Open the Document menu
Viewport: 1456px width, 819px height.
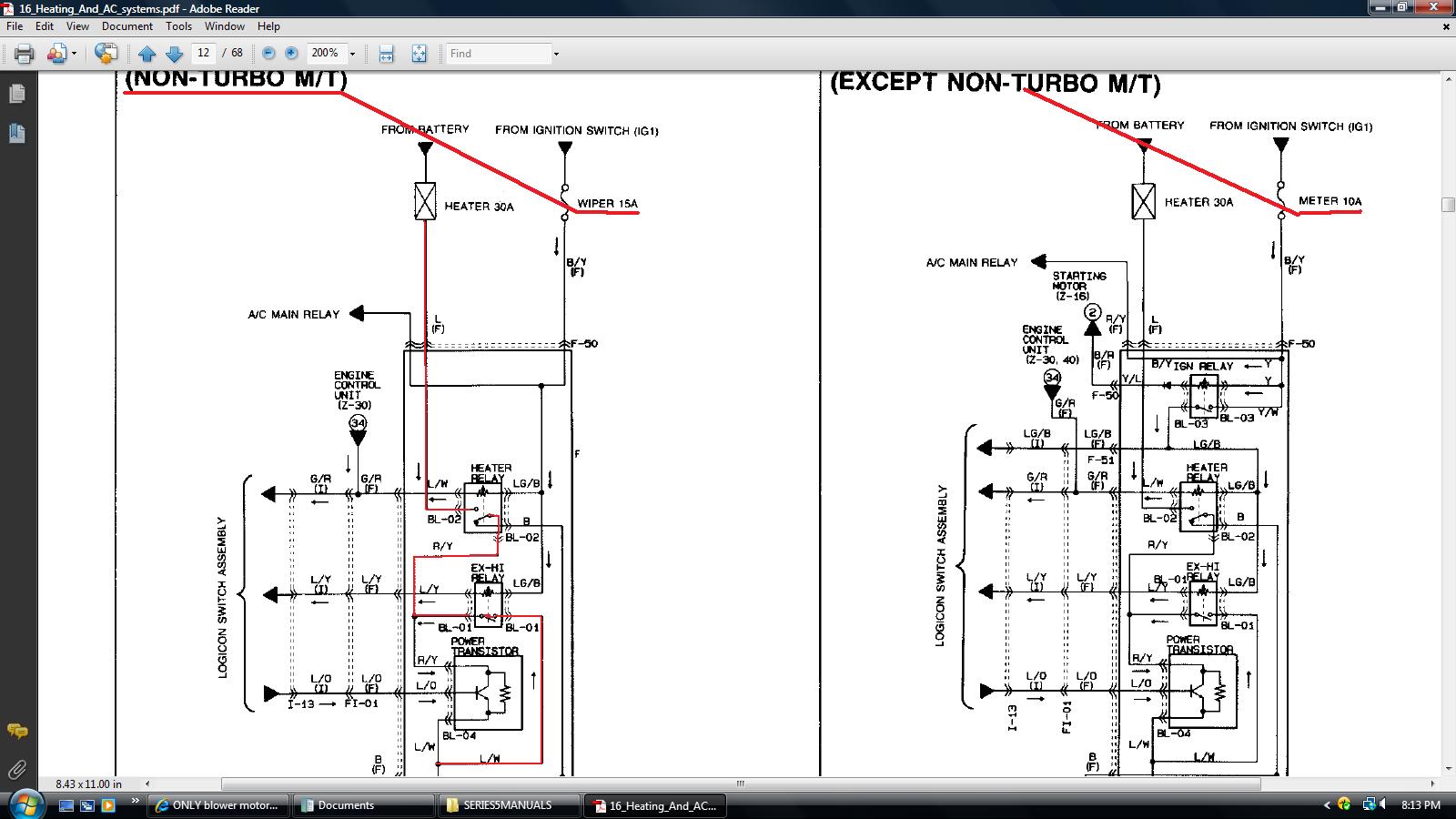126,26
